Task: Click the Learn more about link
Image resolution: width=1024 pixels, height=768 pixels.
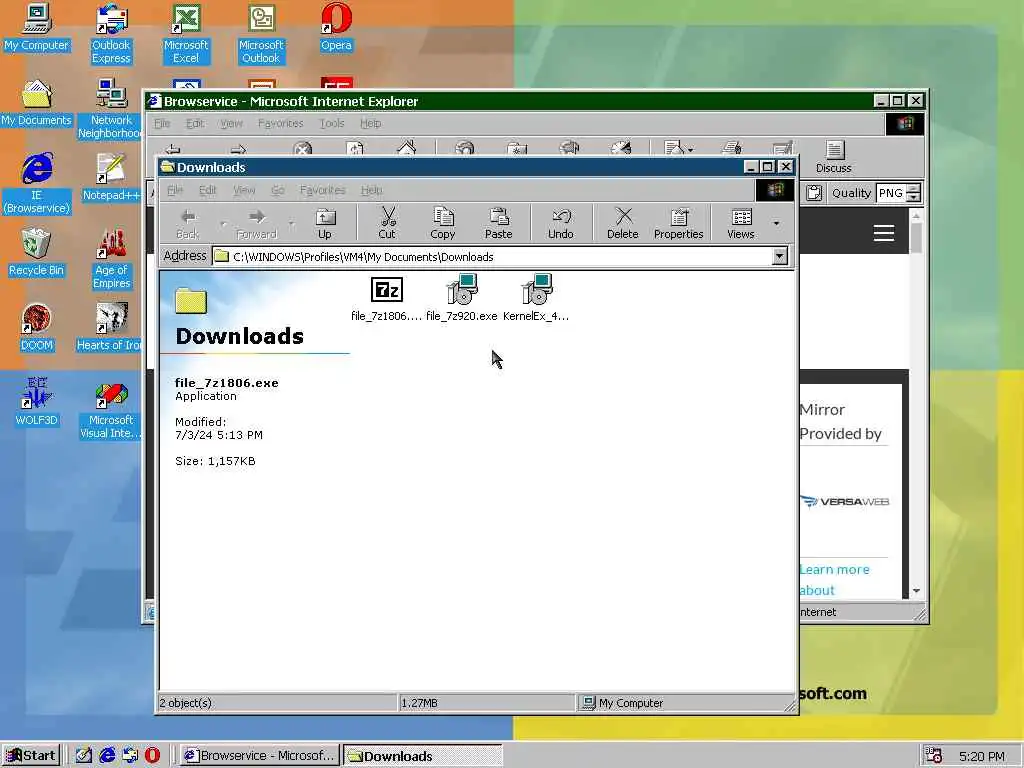Action: (x=835, y=580)
